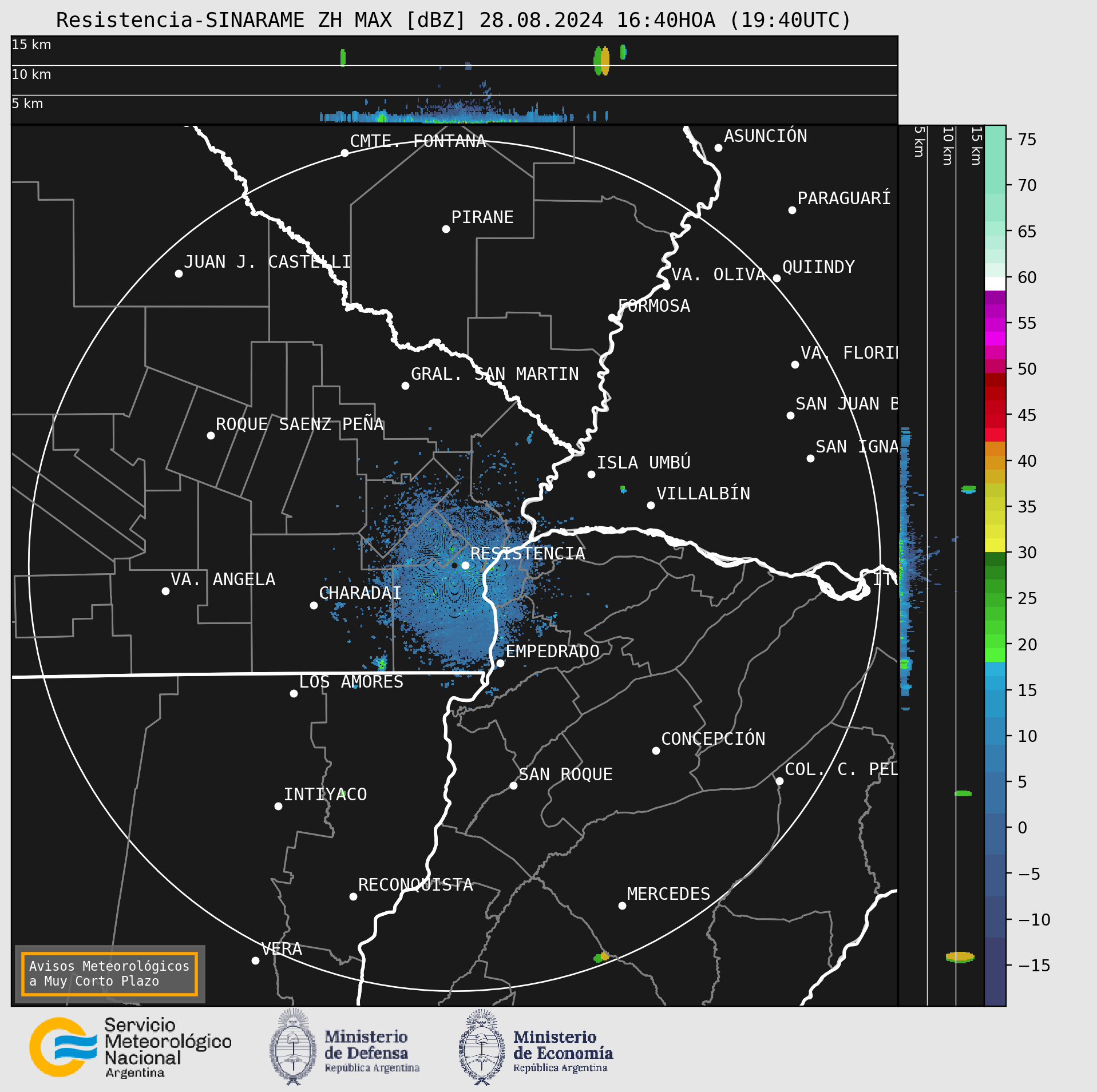Click the 30 dBZ yellow color band
1097x1092 pixels.
point(995,545)
